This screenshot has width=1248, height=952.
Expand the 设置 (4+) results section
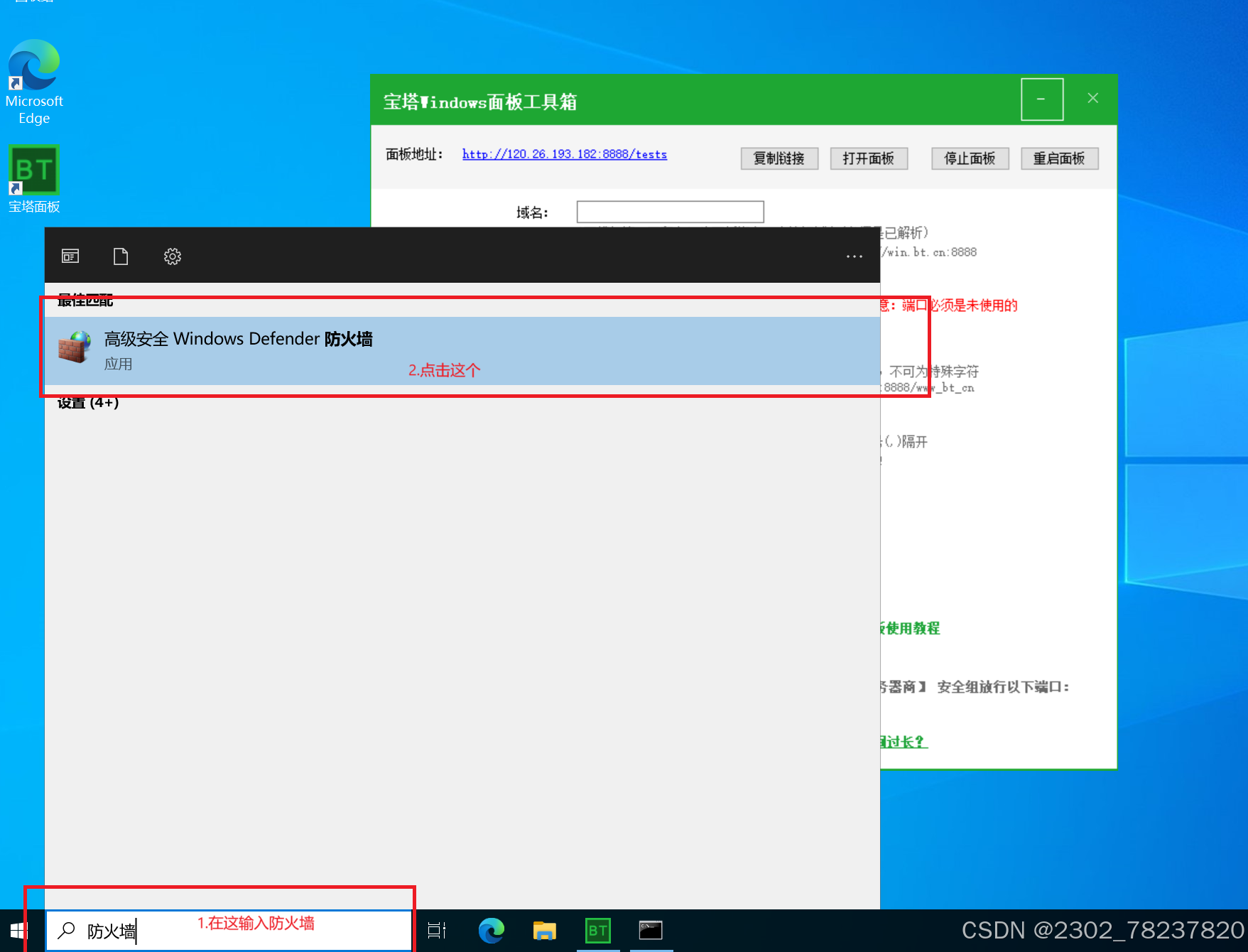point(87,402)
